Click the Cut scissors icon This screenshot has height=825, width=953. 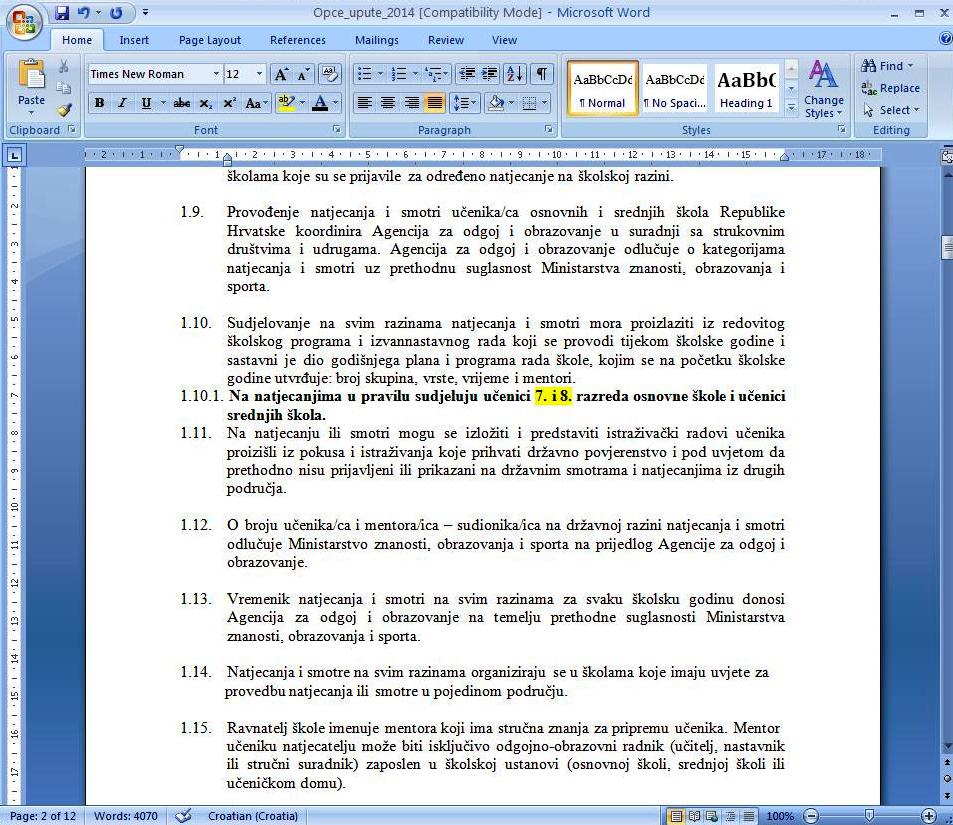point(65,67)
